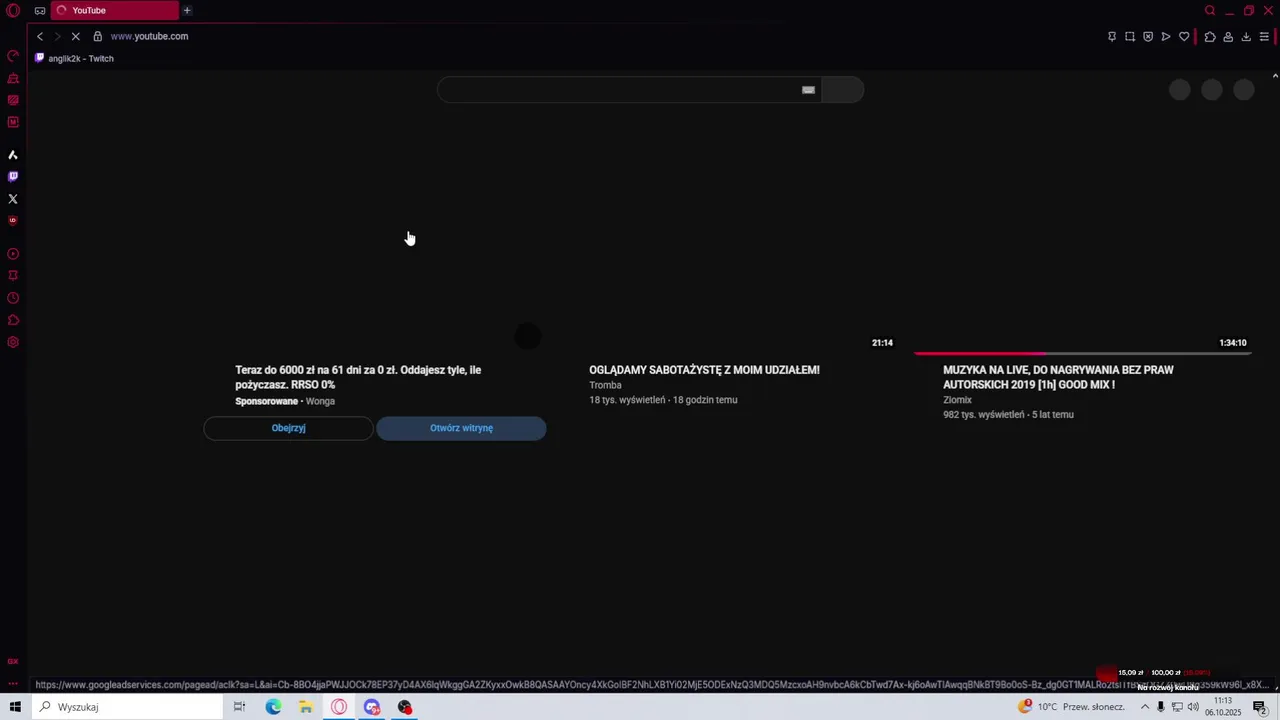
Task: Open the Easy Setup sliders icon
Action: tap(1264, 36)
